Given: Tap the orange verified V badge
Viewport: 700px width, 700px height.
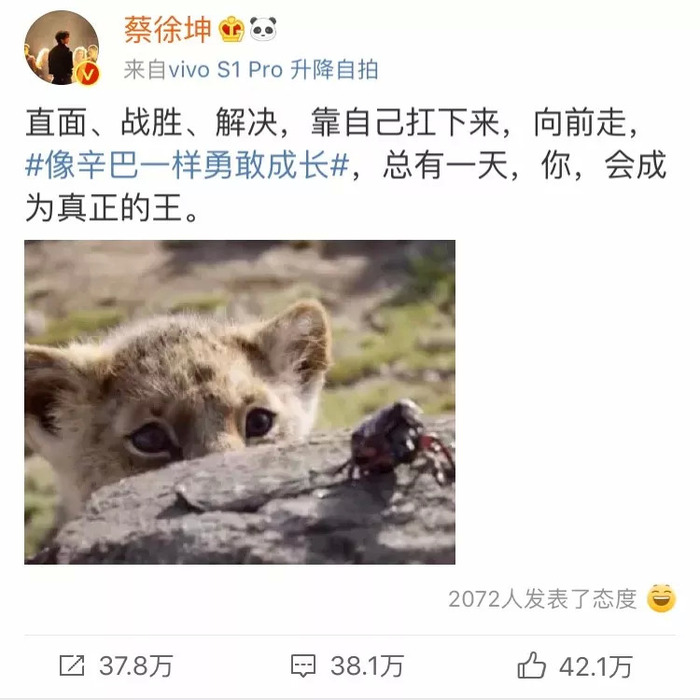Looking at the screenshot, I should click(x=88, y=74).
